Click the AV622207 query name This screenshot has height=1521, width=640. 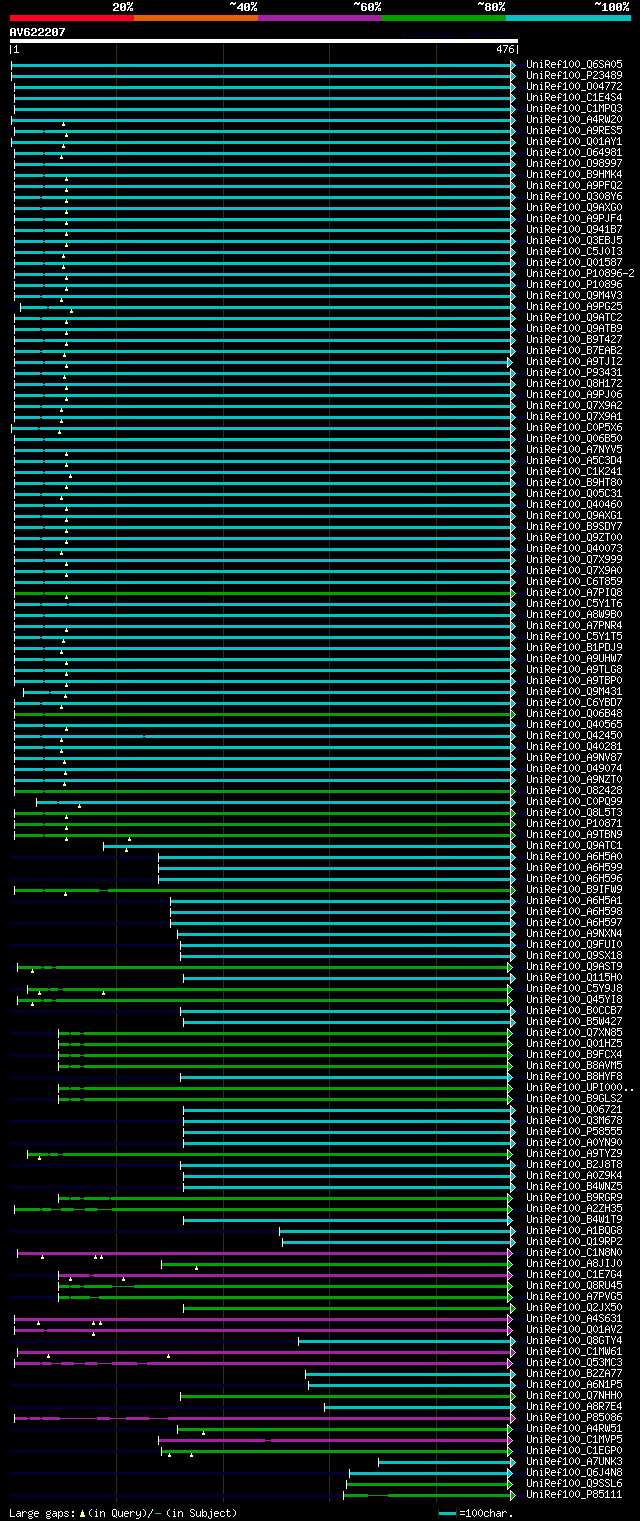38,32
